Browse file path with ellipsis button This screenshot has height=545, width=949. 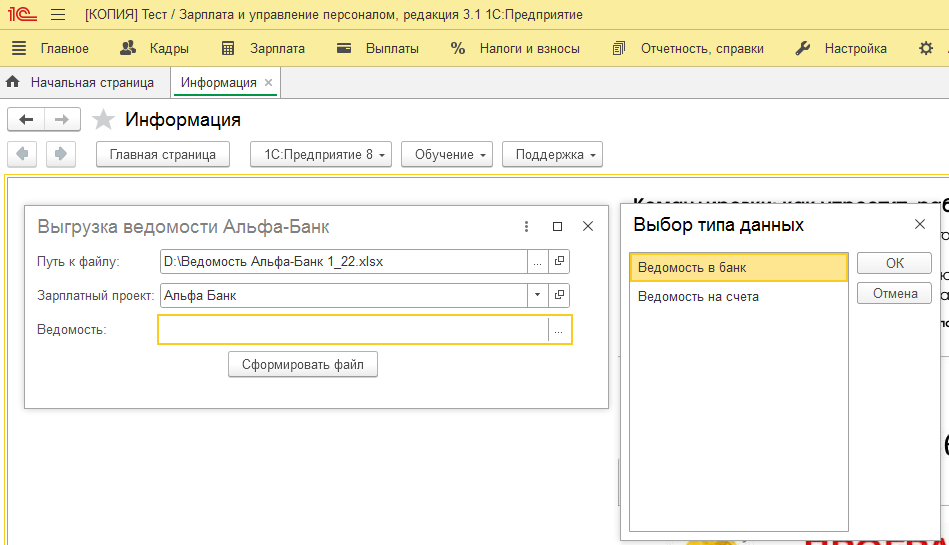537,262
